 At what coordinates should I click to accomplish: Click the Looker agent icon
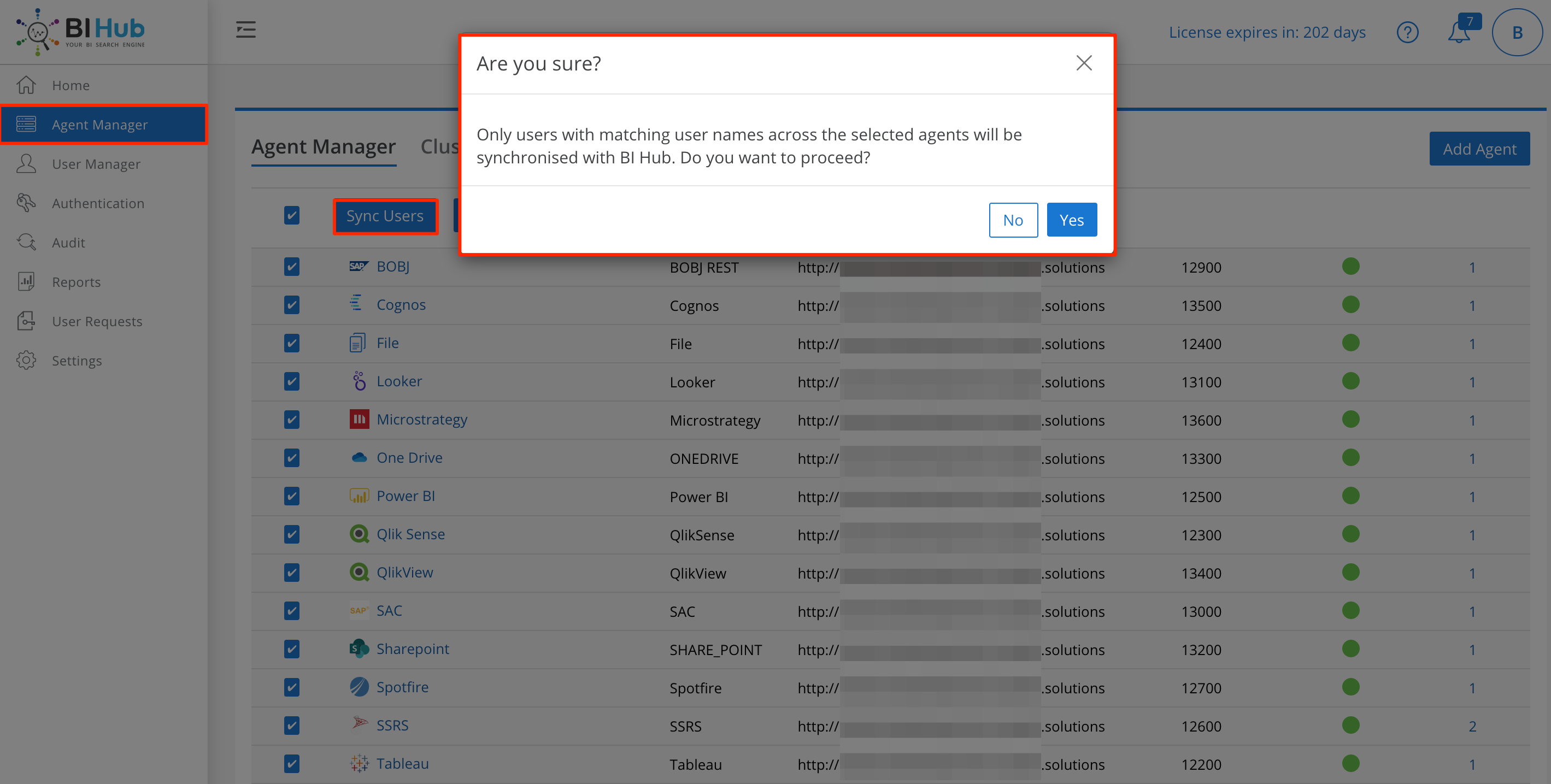tap(360, 381)
